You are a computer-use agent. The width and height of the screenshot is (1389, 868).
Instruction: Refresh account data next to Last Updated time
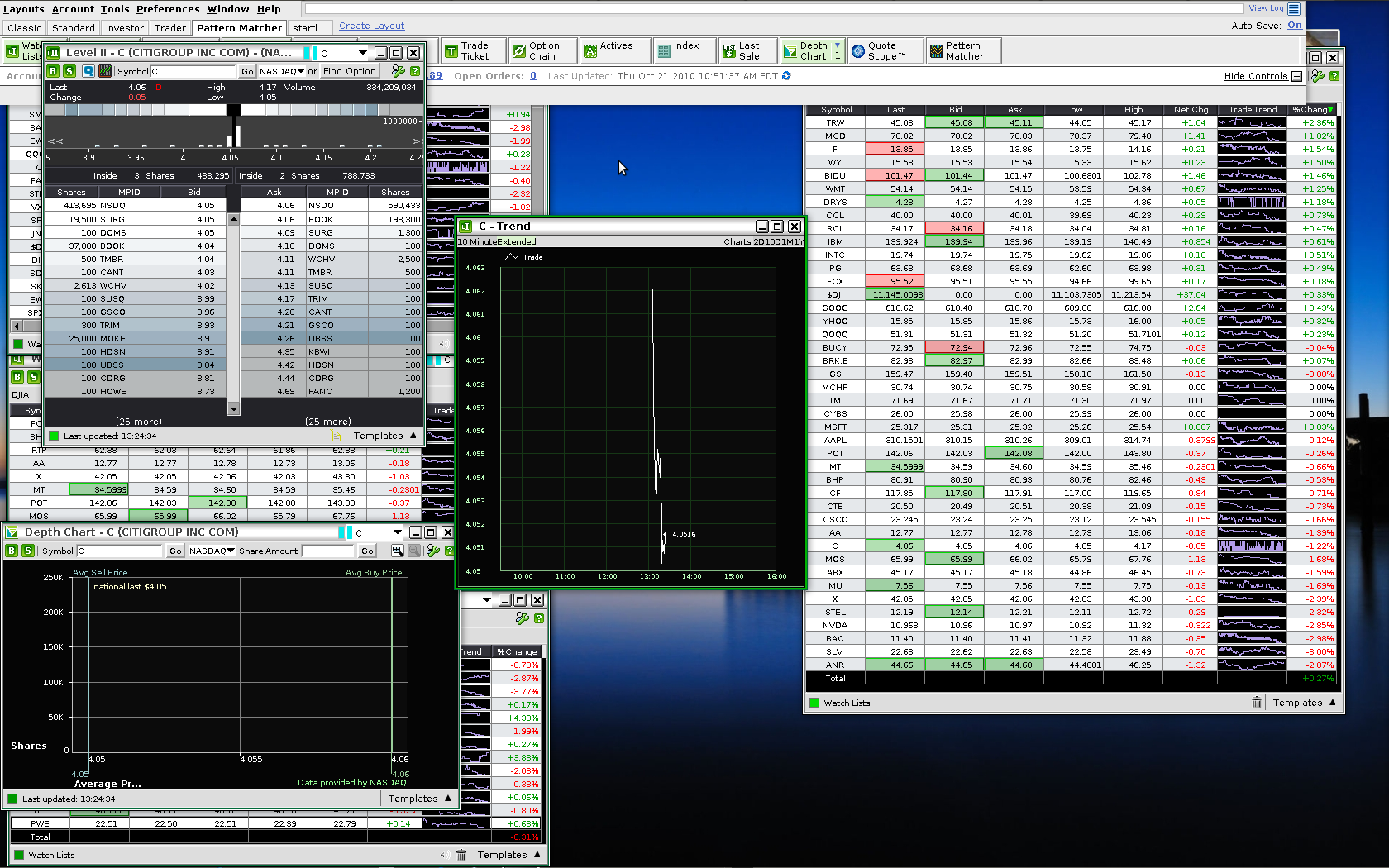tap(786, 76)
